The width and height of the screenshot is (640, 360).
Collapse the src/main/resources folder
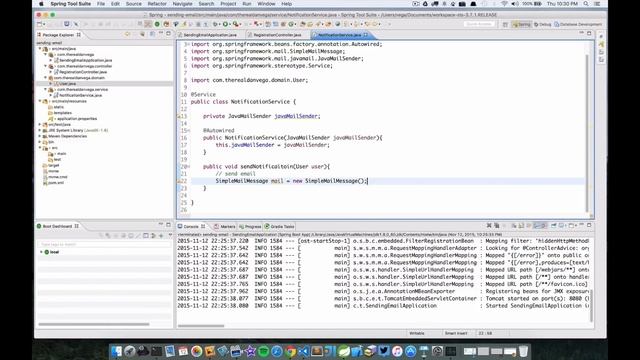40,101
